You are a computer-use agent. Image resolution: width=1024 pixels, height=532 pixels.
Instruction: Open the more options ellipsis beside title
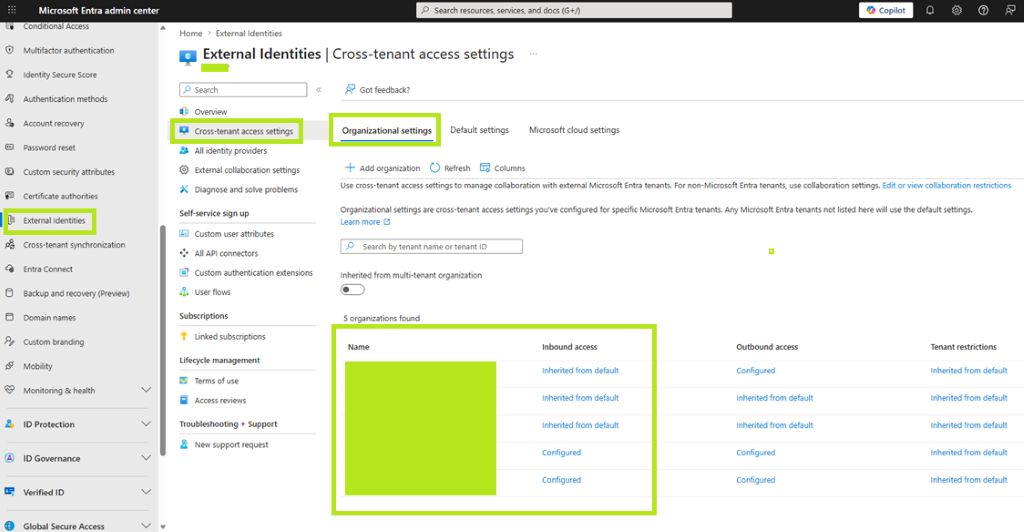pyautogui.click(x=534, y=54)
